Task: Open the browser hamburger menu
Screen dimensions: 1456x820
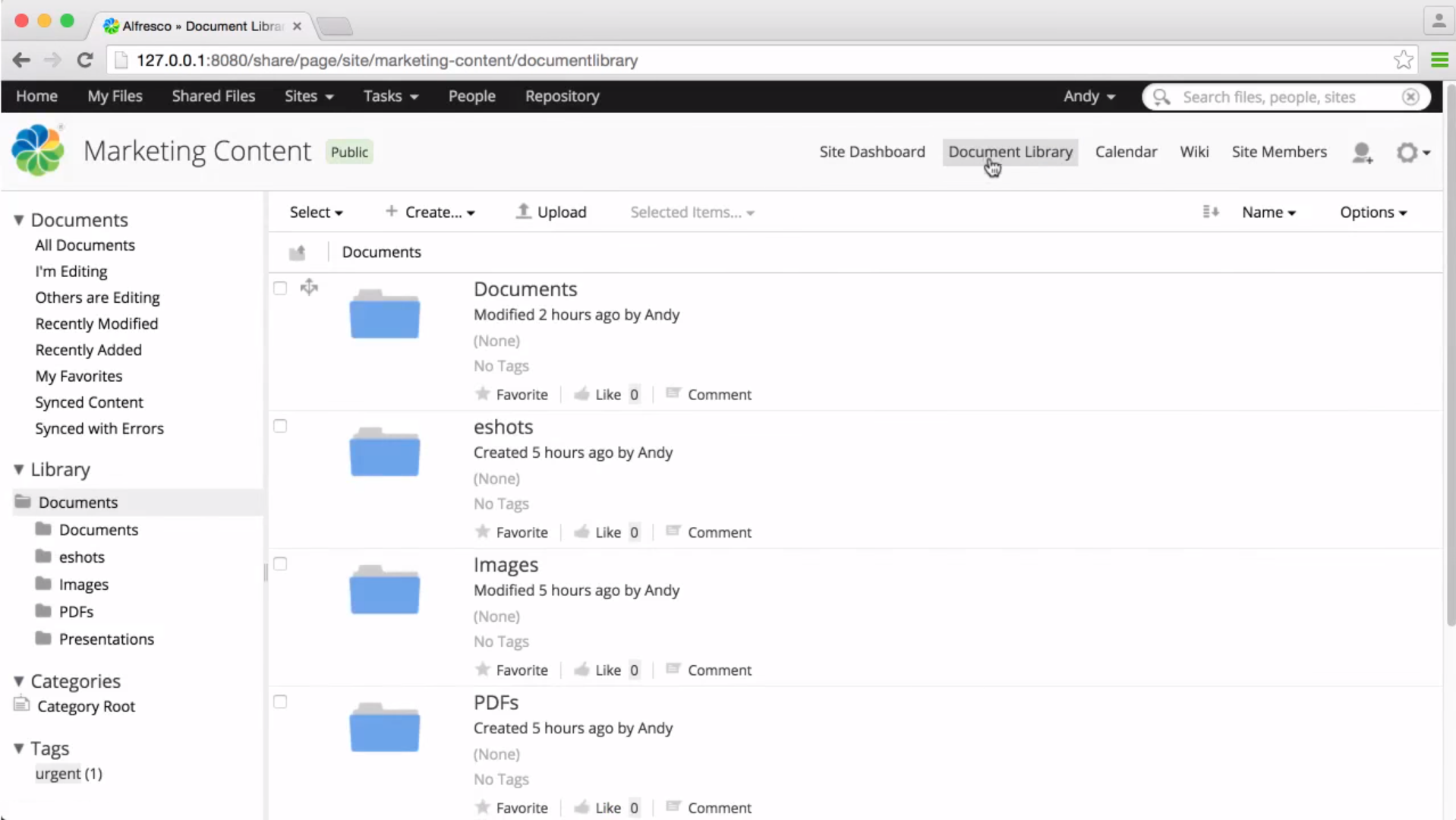Action: coord(1439,60)
